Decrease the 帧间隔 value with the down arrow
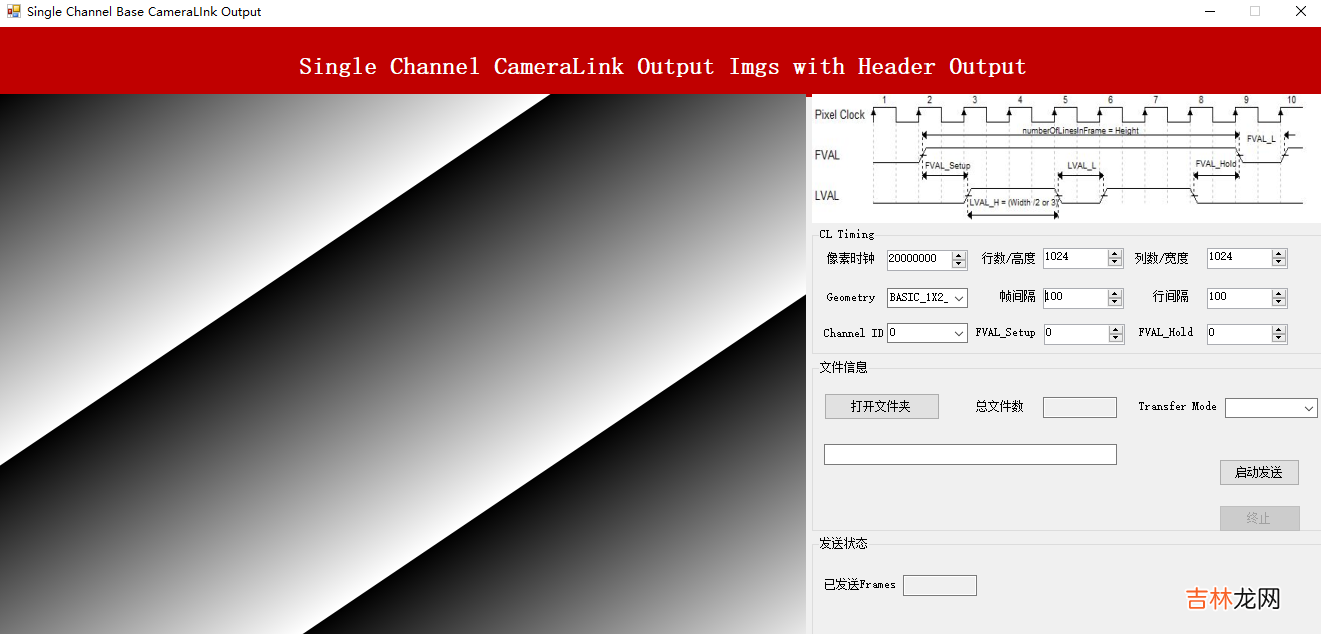 click(1115, 302)
